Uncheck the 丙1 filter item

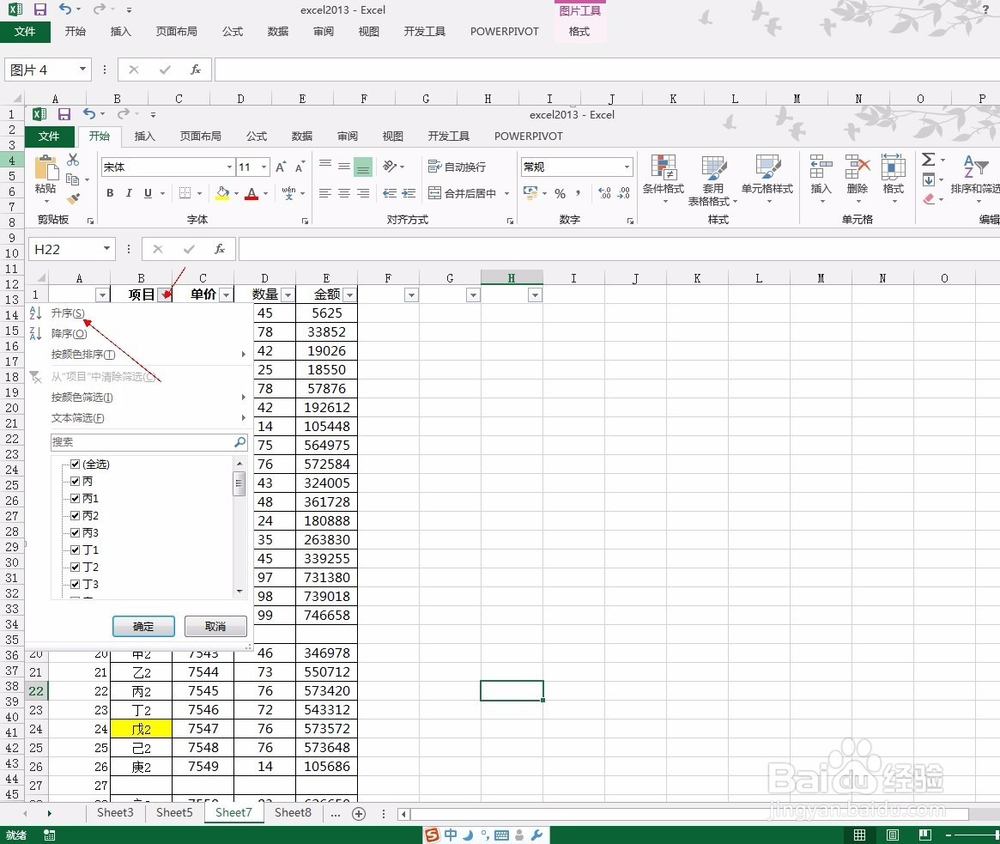pyautogui.click(x=76, y=497)
